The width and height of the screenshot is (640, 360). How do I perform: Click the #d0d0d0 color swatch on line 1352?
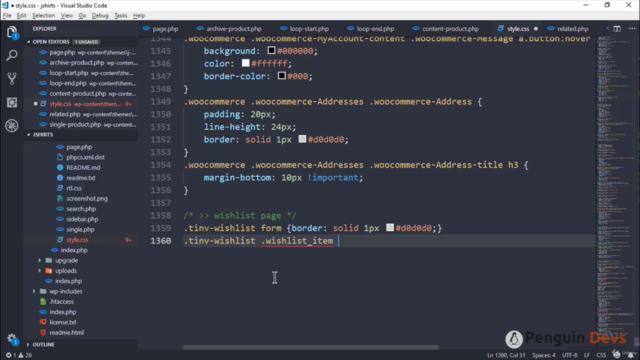(x=302, y=139)
